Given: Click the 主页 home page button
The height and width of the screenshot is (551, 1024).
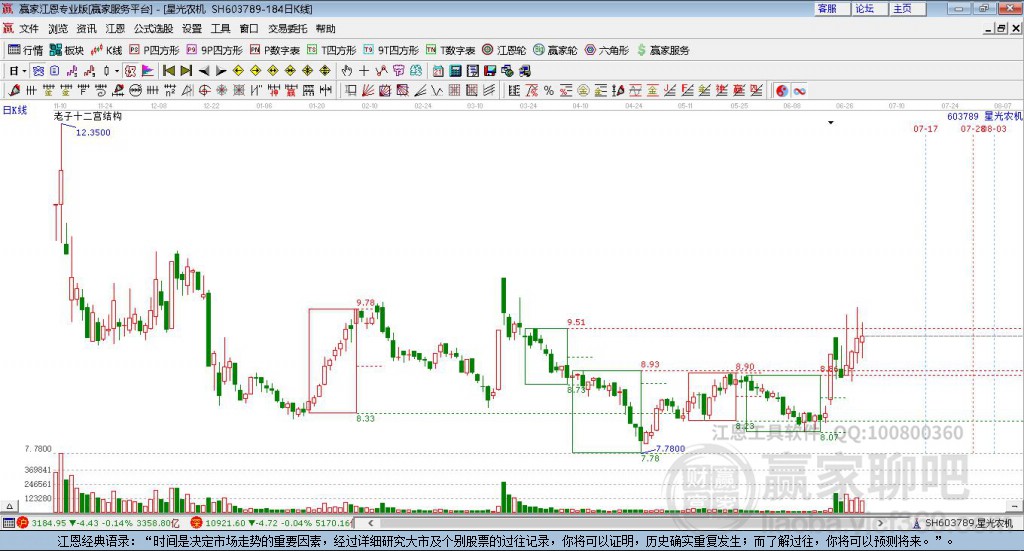Looking at the screenshot, I should 906,8.
